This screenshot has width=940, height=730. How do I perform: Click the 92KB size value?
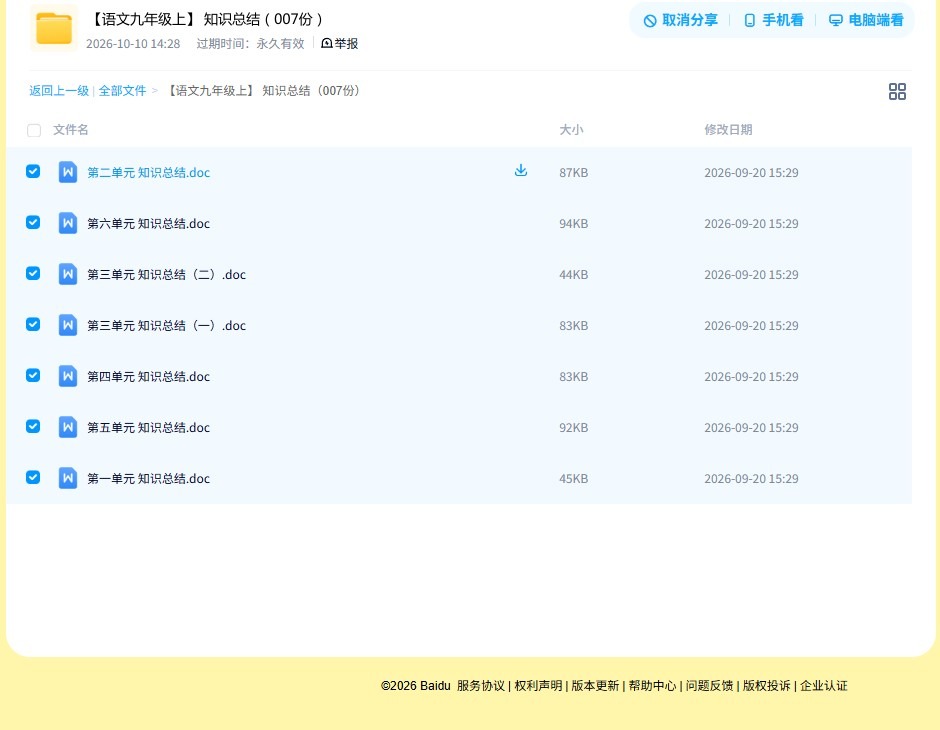(574, 427)
